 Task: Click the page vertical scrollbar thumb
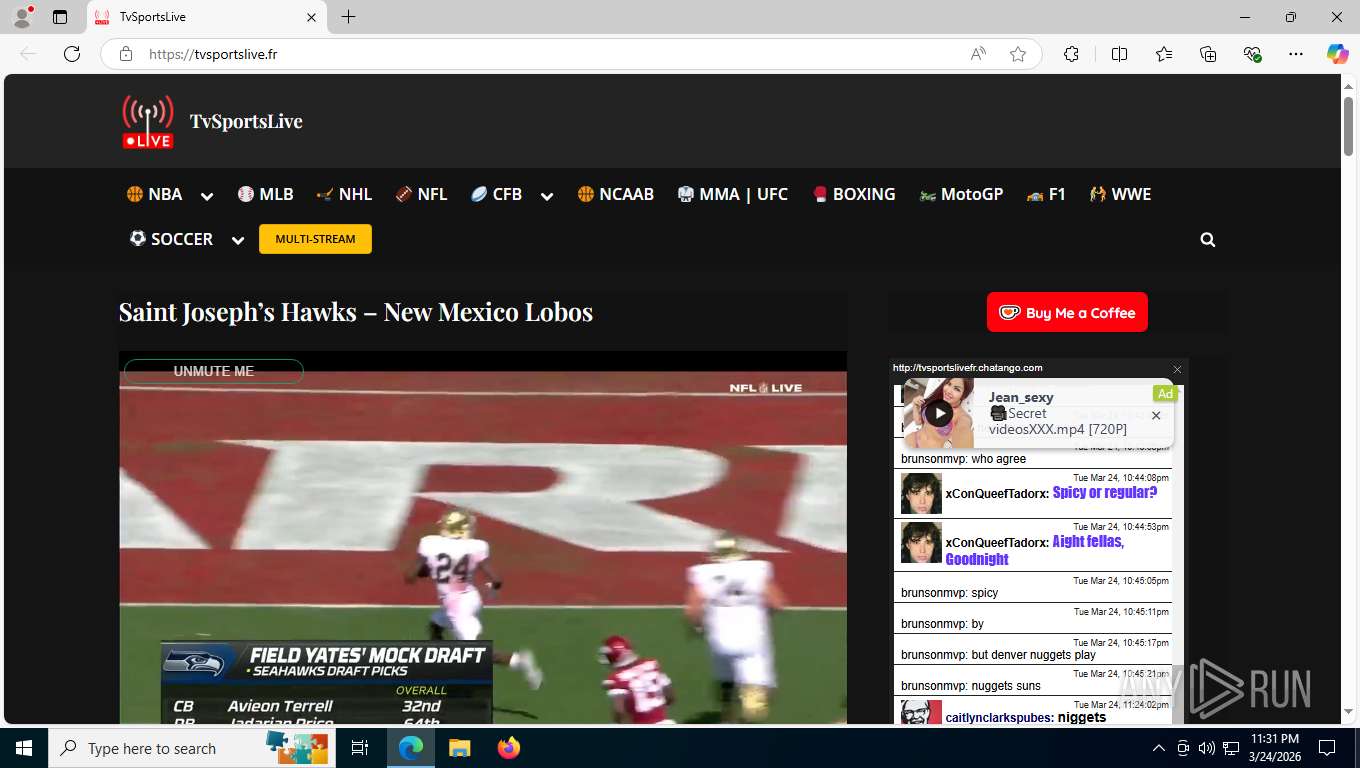1348,126
